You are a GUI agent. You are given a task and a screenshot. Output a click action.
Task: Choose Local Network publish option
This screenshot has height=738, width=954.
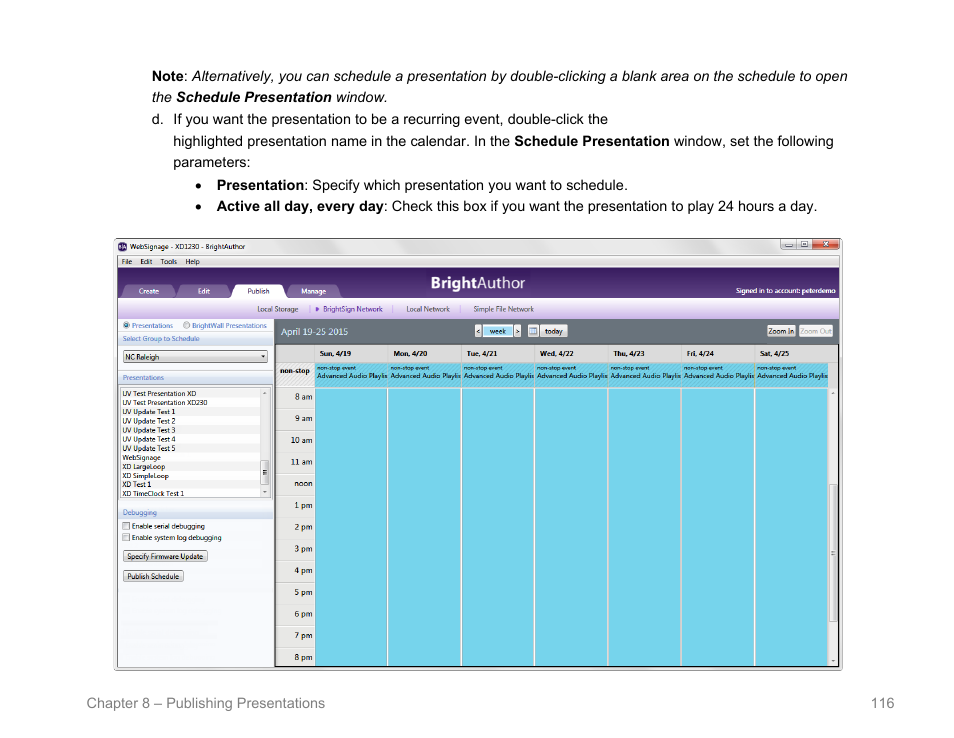[x=428, y=309]
